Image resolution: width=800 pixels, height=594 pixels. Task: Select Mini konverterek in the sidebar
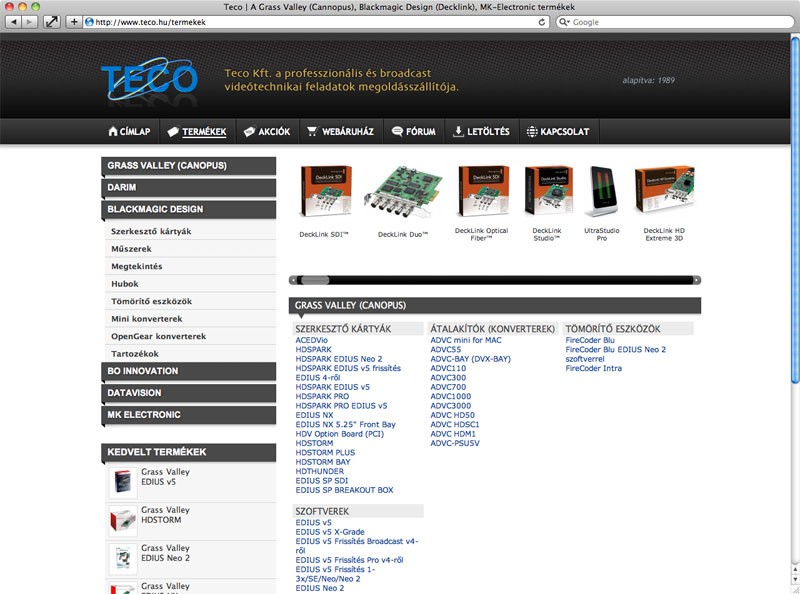tap(146, 319)
